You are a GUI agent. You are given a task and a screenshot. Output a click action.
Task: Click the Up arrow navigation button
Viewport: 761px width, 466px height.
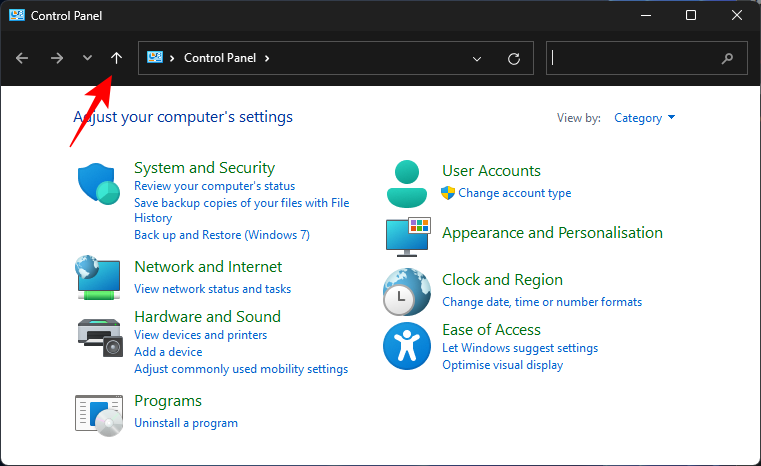pyautogui.click(x=116, y=58)
